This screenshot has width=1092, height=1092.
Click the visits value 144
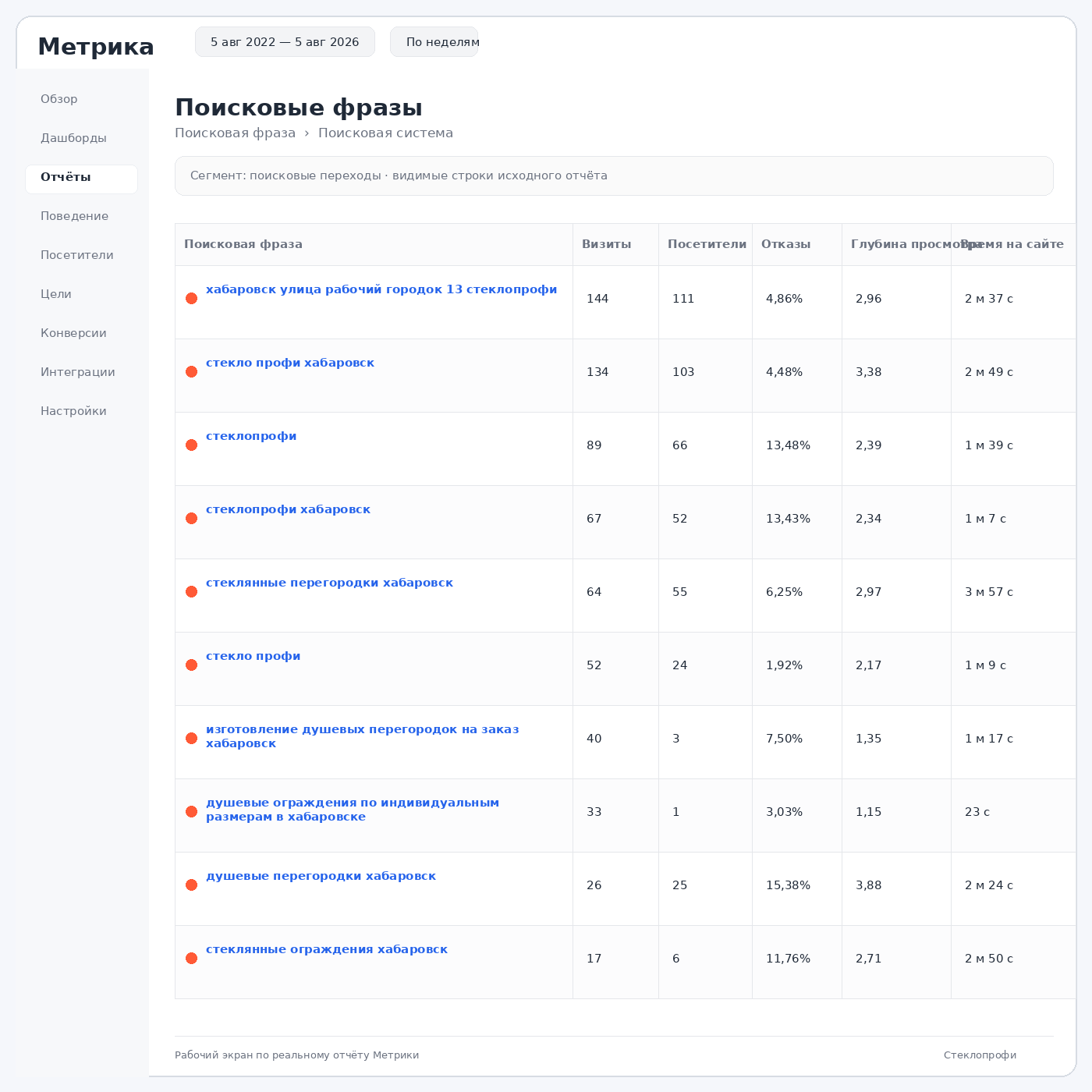click(597, 299)
